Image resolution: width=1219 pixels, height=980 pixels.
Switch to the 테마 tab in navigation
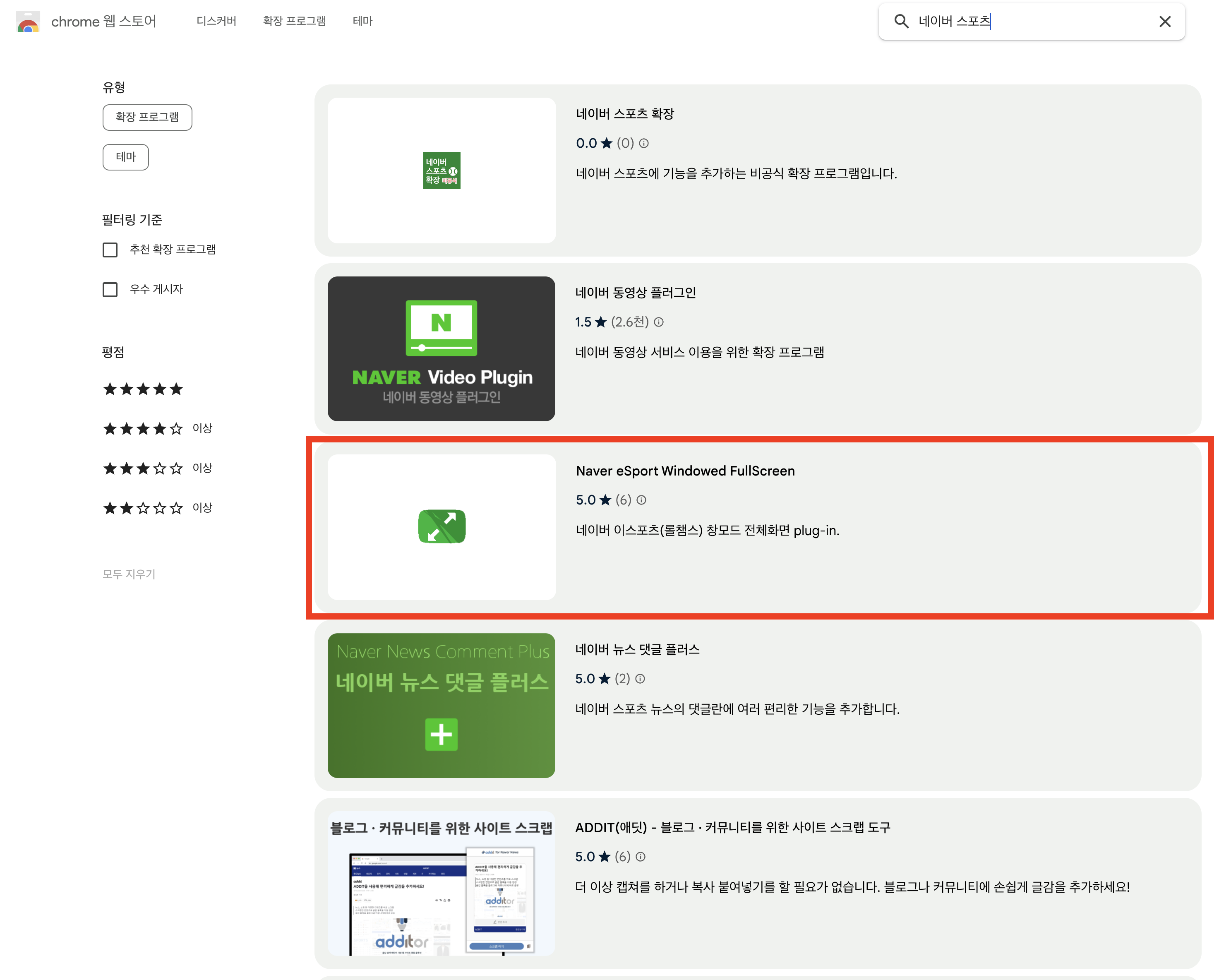pos(363,21)
